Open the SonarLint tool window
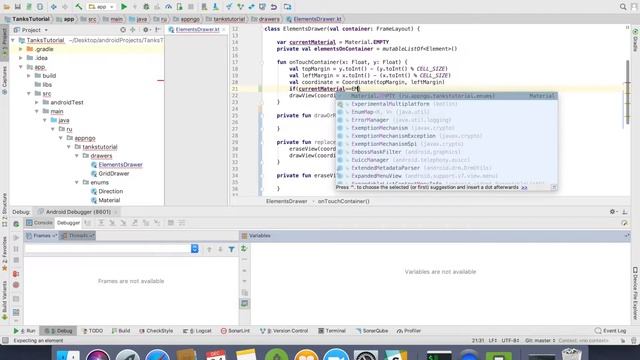This screenshot has width=640, height=360. pos(235,331)
